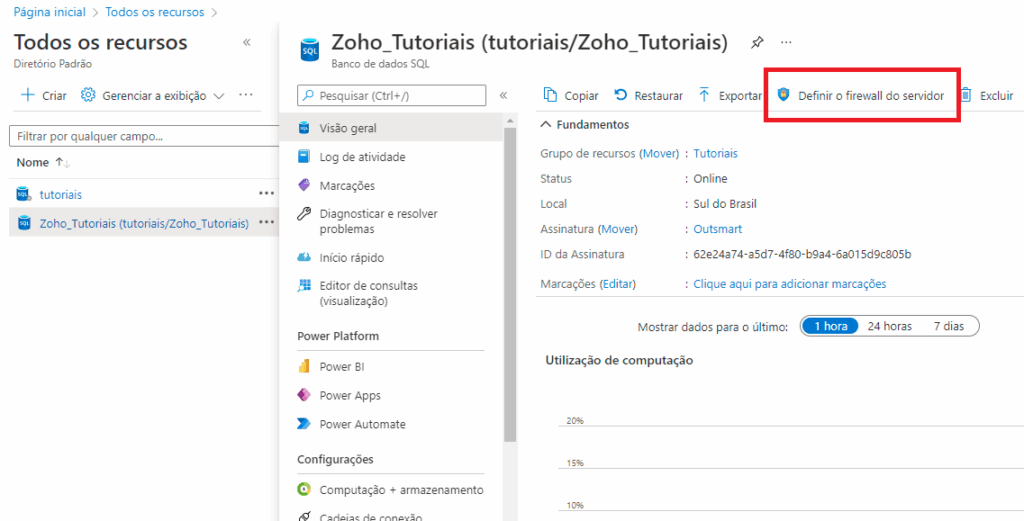Viewport: 1024px width, 521px height.
Task: Open the Power Apps sidebar item
Action: click(339, 395)
